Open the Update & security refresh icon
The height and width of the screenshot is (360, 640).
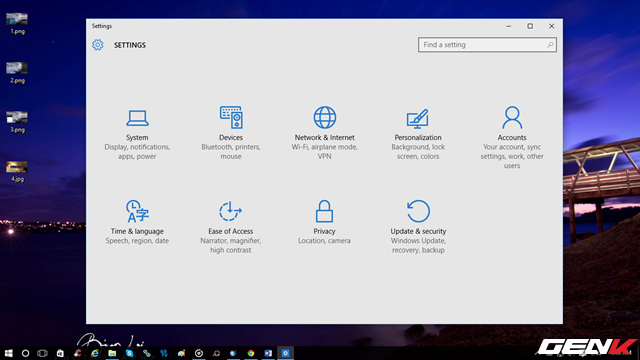(418, 211)
